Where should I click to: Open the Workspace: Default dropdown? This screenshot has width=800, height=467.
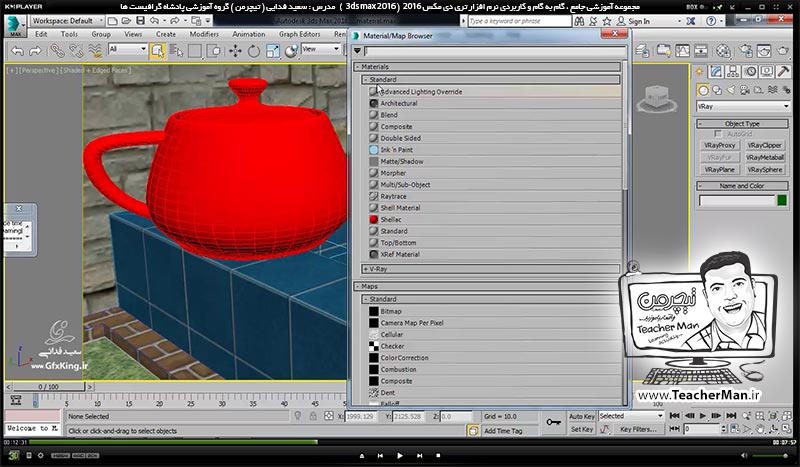click(67, 21)
